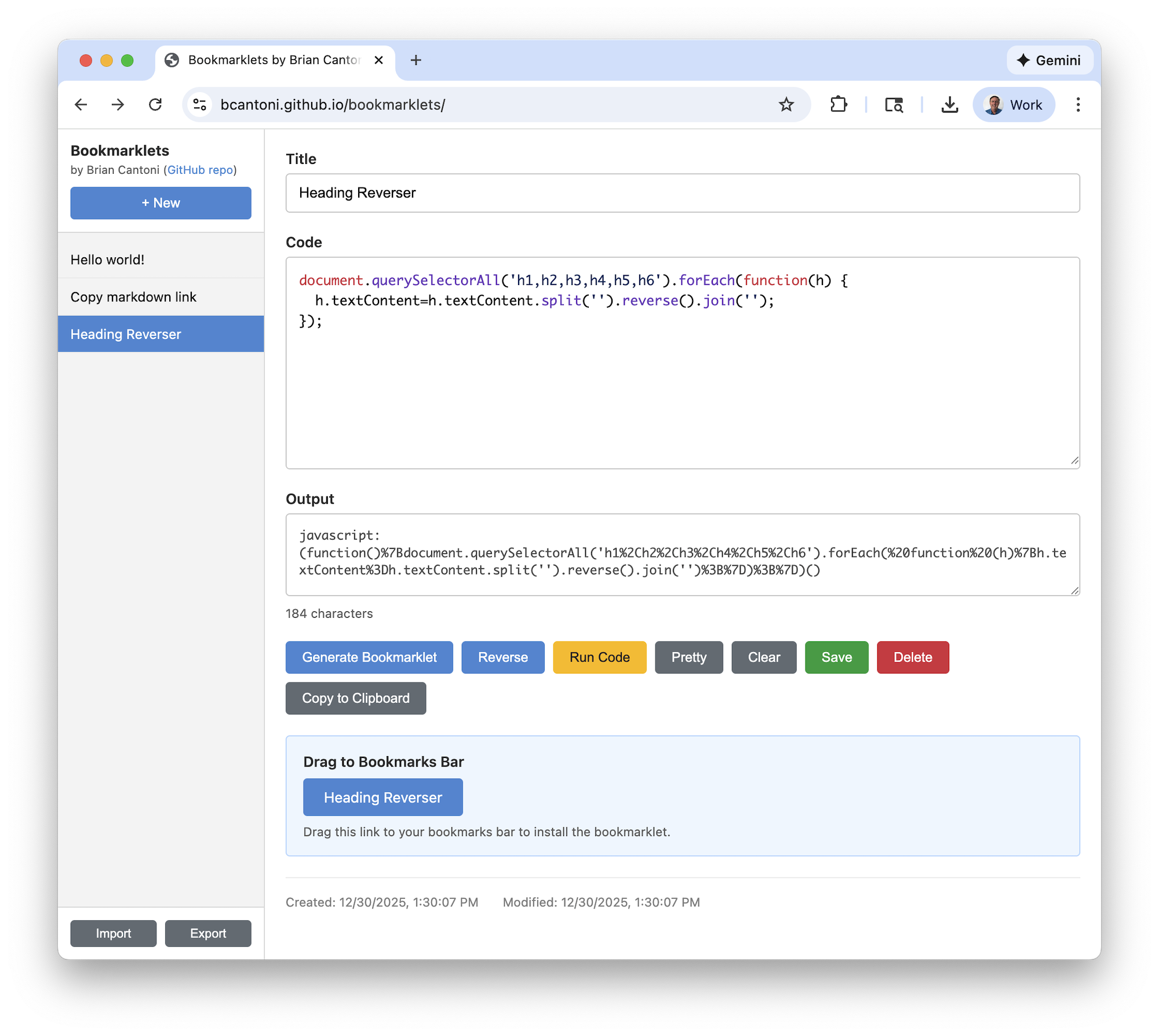Copy the output to clipboard
This screenshot has width=1159, height=1036.
[x=355, y=698]
